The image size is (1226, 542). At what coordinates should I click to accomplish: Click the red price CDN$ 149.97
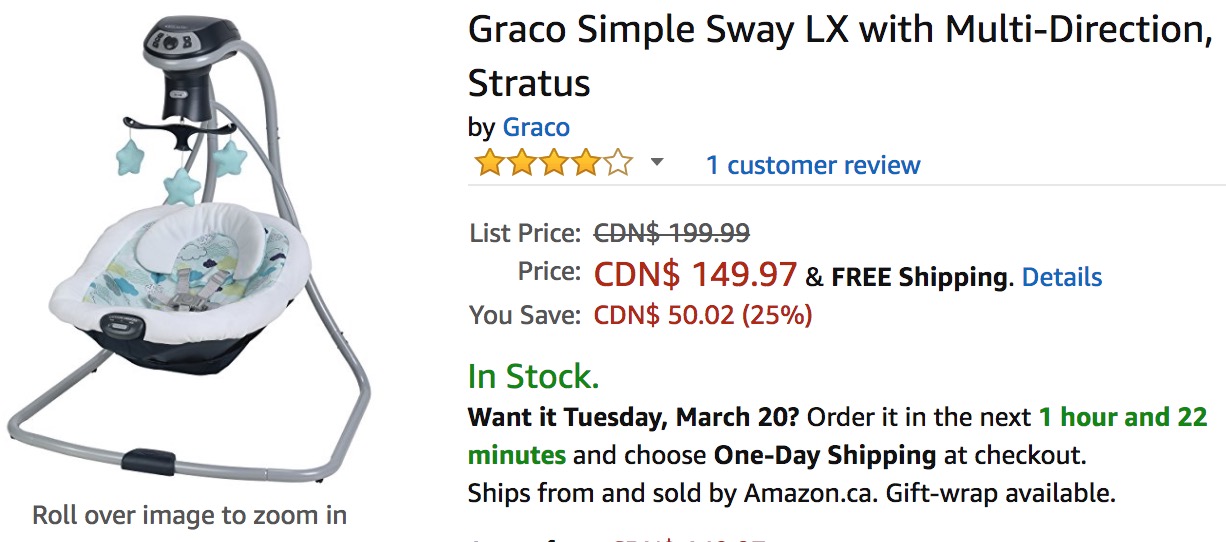pos(695,273)
